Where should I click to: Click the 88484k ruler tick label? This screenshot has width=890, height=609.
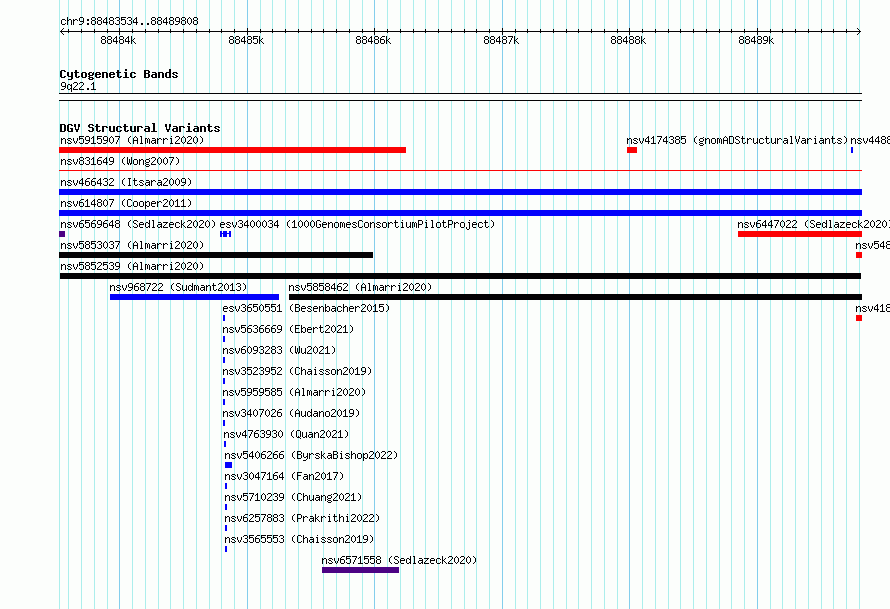(118, 40)
